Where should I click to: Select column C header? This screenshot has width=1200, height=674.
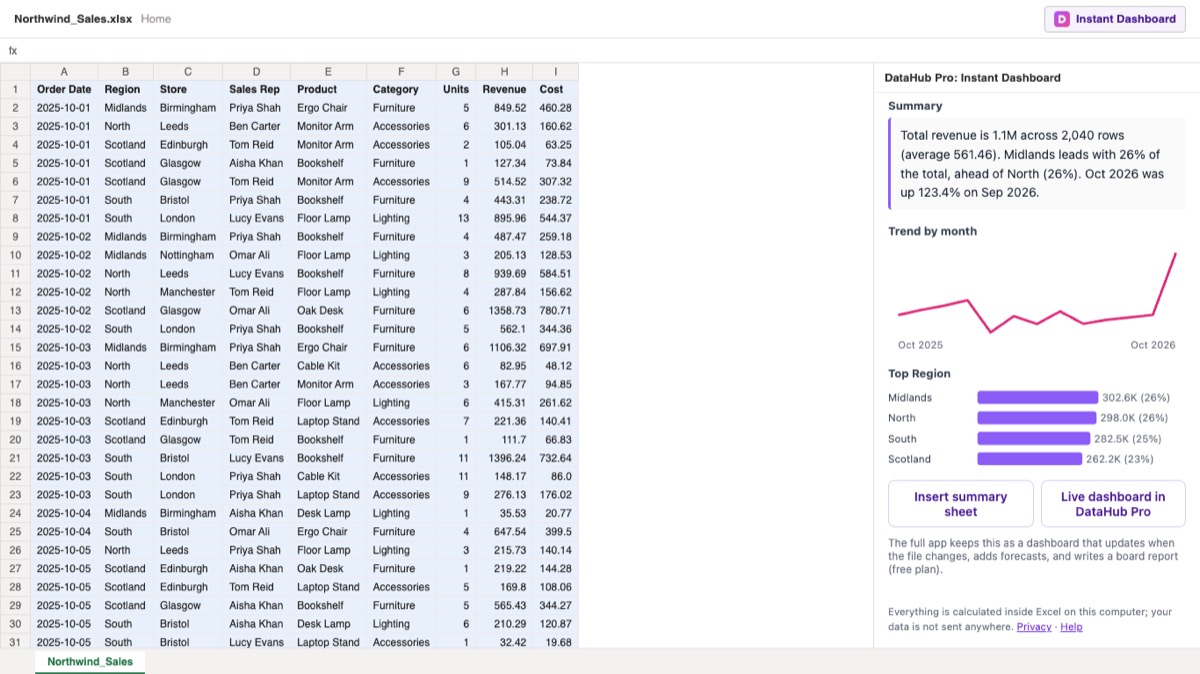187,71
